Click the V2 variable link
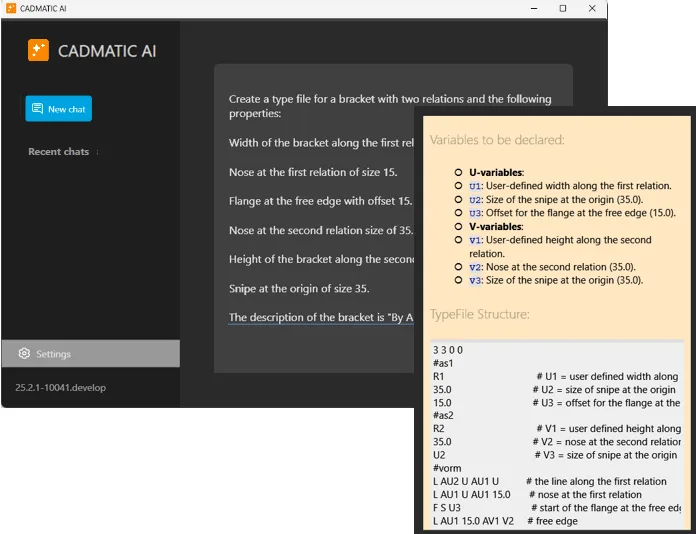 [476, 267]
